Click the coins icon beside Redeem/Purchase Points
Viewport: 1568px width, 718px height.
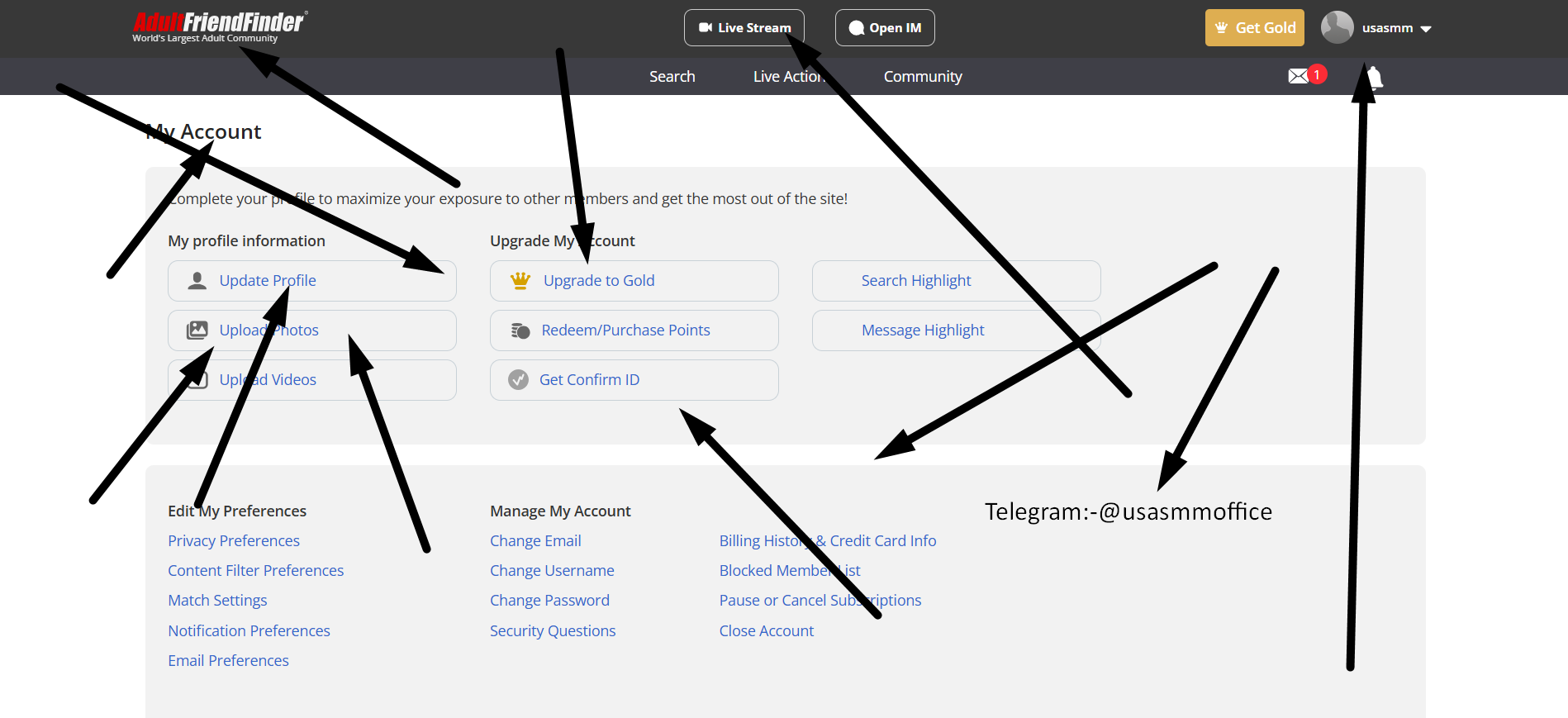520,330
